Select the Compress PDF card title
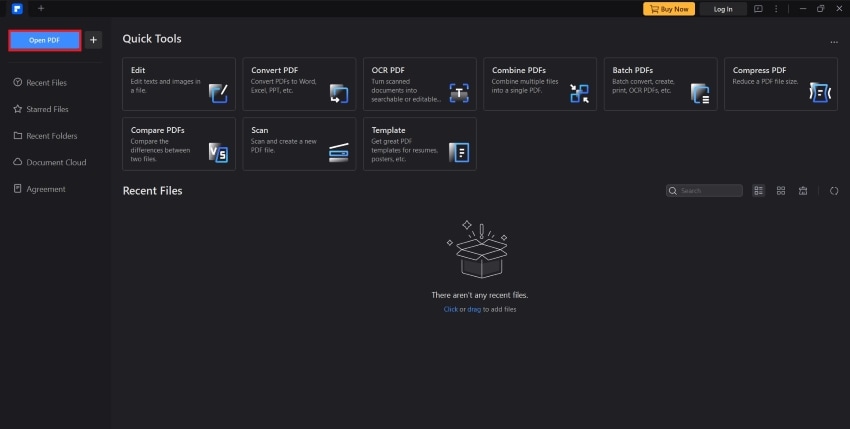The width and height of the screenshot is (850, 429). click(759, 70)
